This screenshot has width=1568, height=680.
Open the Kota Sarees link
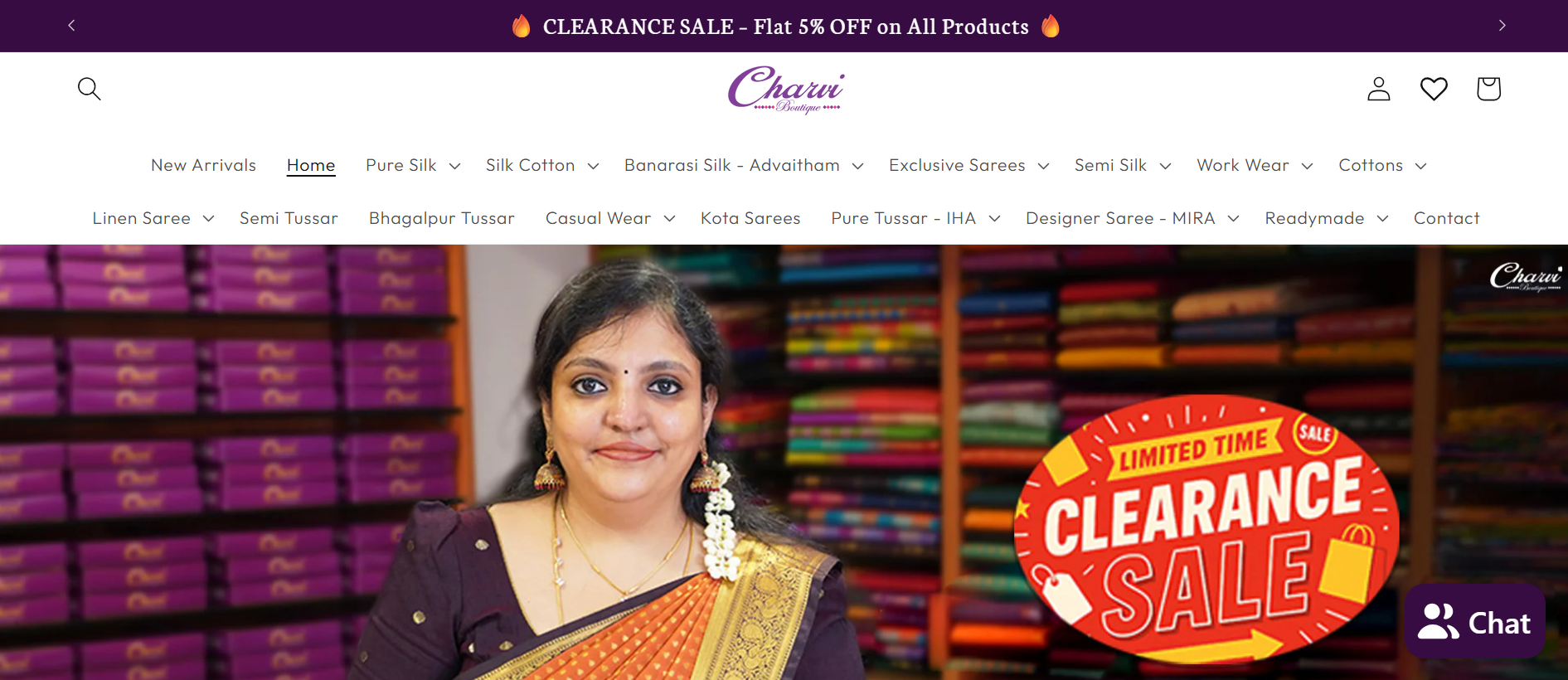pos(750,219)
